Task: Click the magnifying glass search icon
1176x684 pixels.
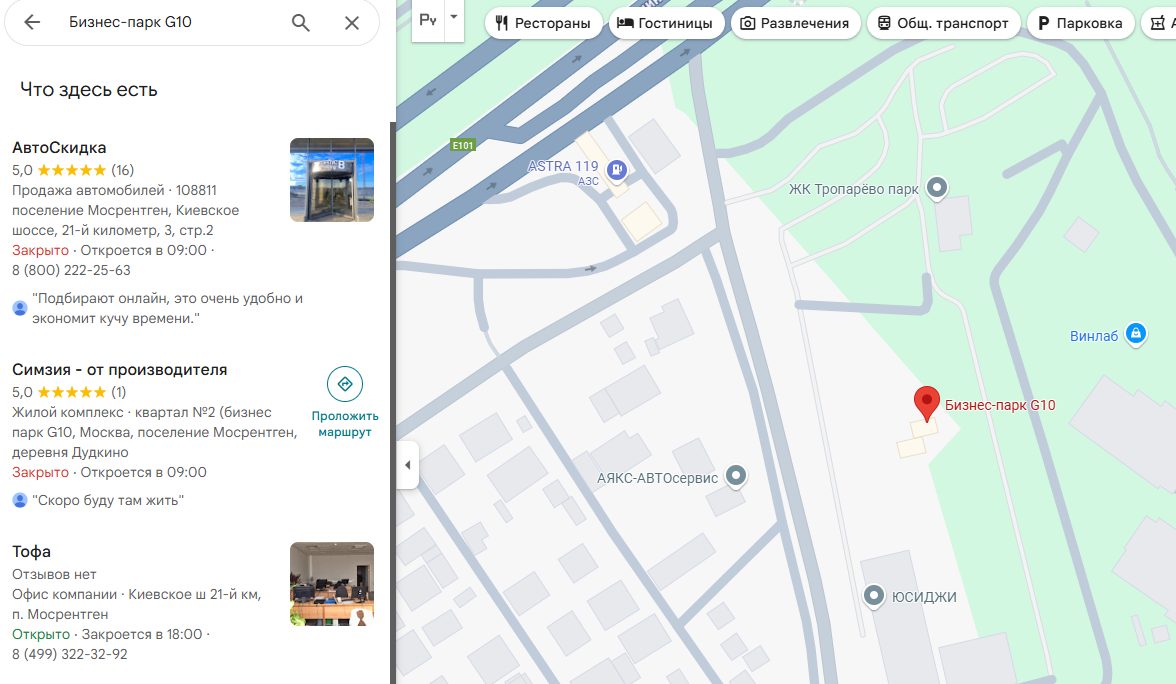Action: 301,22
